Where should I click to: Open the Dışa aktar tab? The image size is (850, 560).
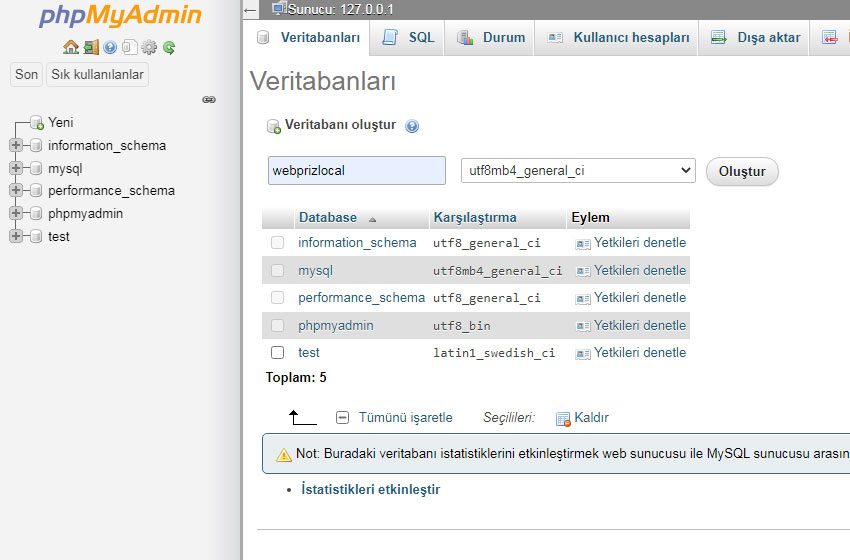tap(755, 37)
